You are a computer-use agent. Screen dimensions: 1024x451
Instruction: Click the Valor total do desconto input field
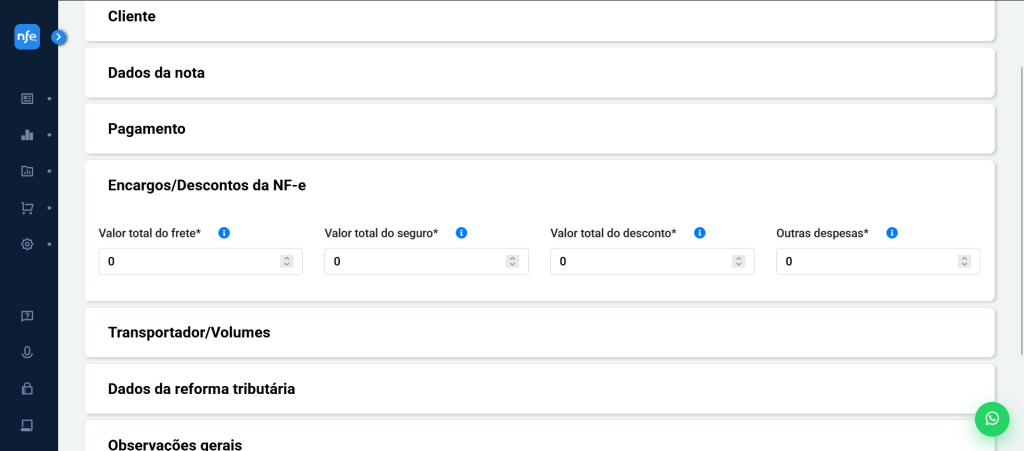pyautogui.click(x=640, y=262)
